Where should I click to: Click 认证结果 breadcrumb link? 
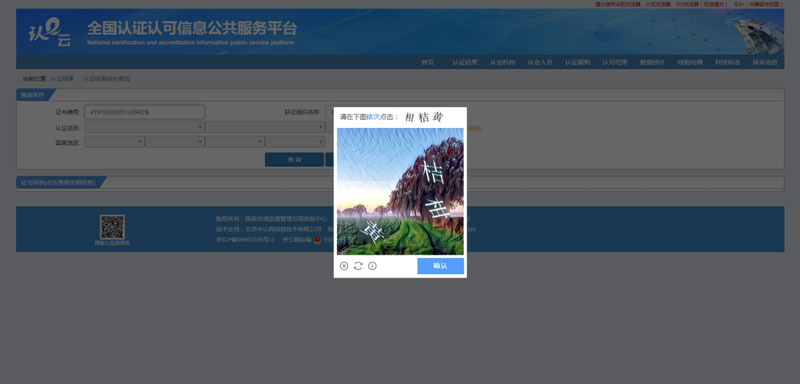[62, 79]
